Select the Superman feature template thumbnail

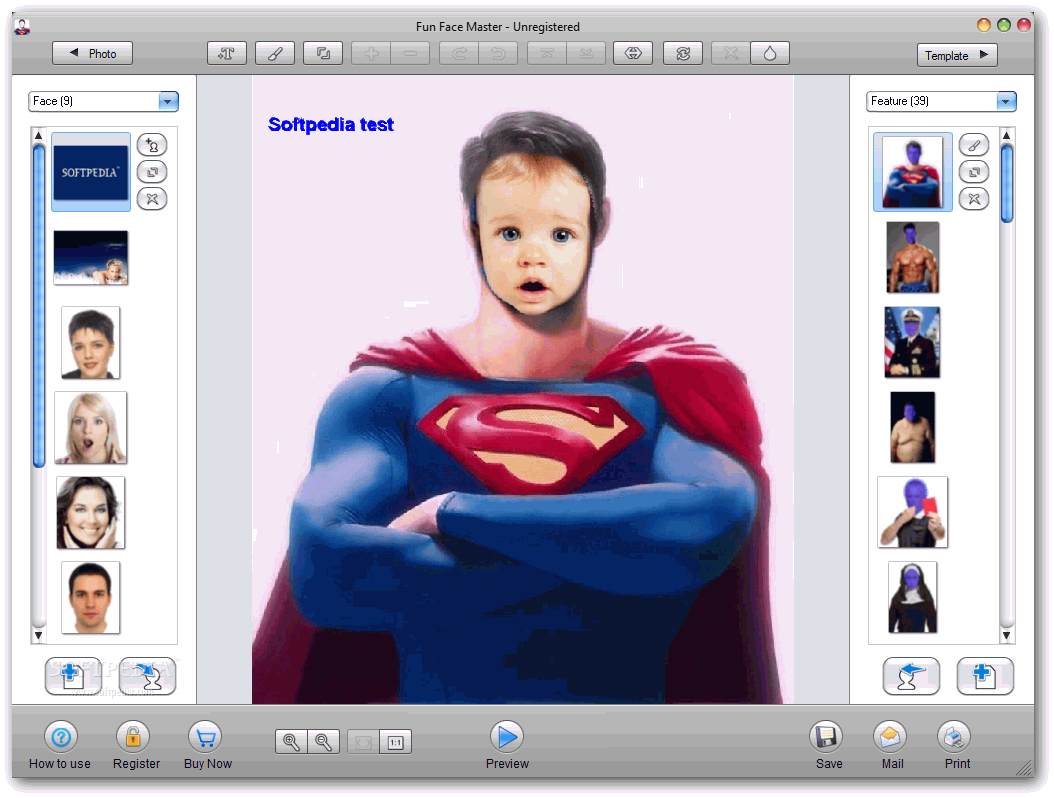[913, 172]
